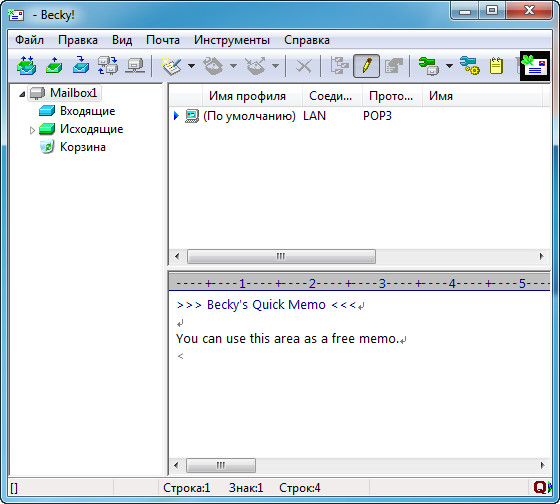Click the remote mailbox computer icon
Viewport: 560px width, 504px height.
[135, 66]
